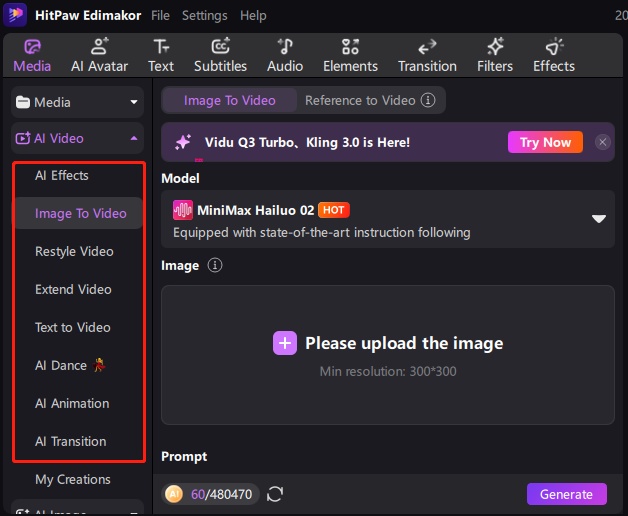Click the plus icon to upload image
The height and width of the screenshot is (516, 628).
coord(285,343)
